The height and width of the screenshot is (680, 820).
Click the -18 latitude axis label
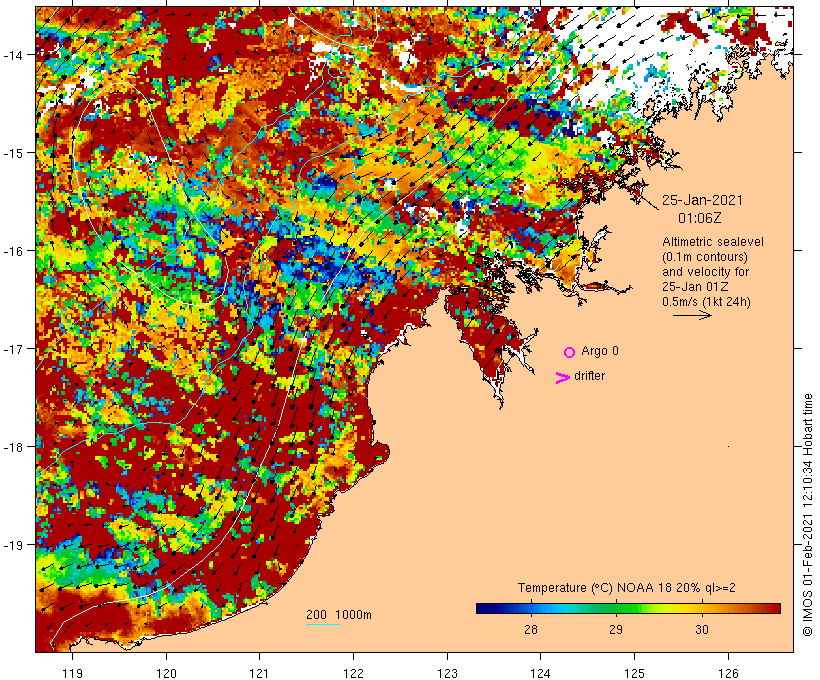13,447
